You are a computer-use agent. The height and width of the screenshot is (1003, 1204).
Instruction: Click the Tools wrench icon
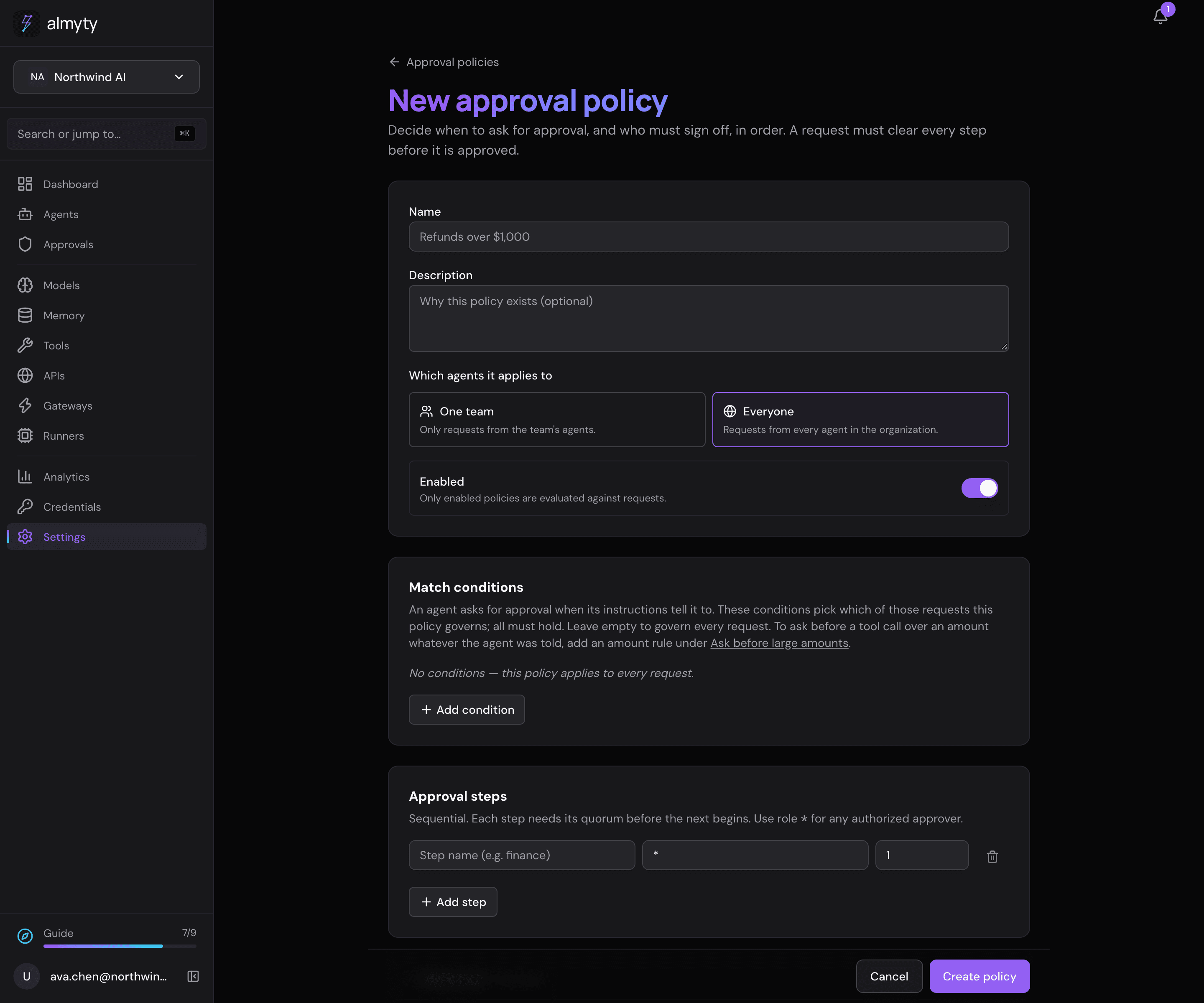(25, 346)
